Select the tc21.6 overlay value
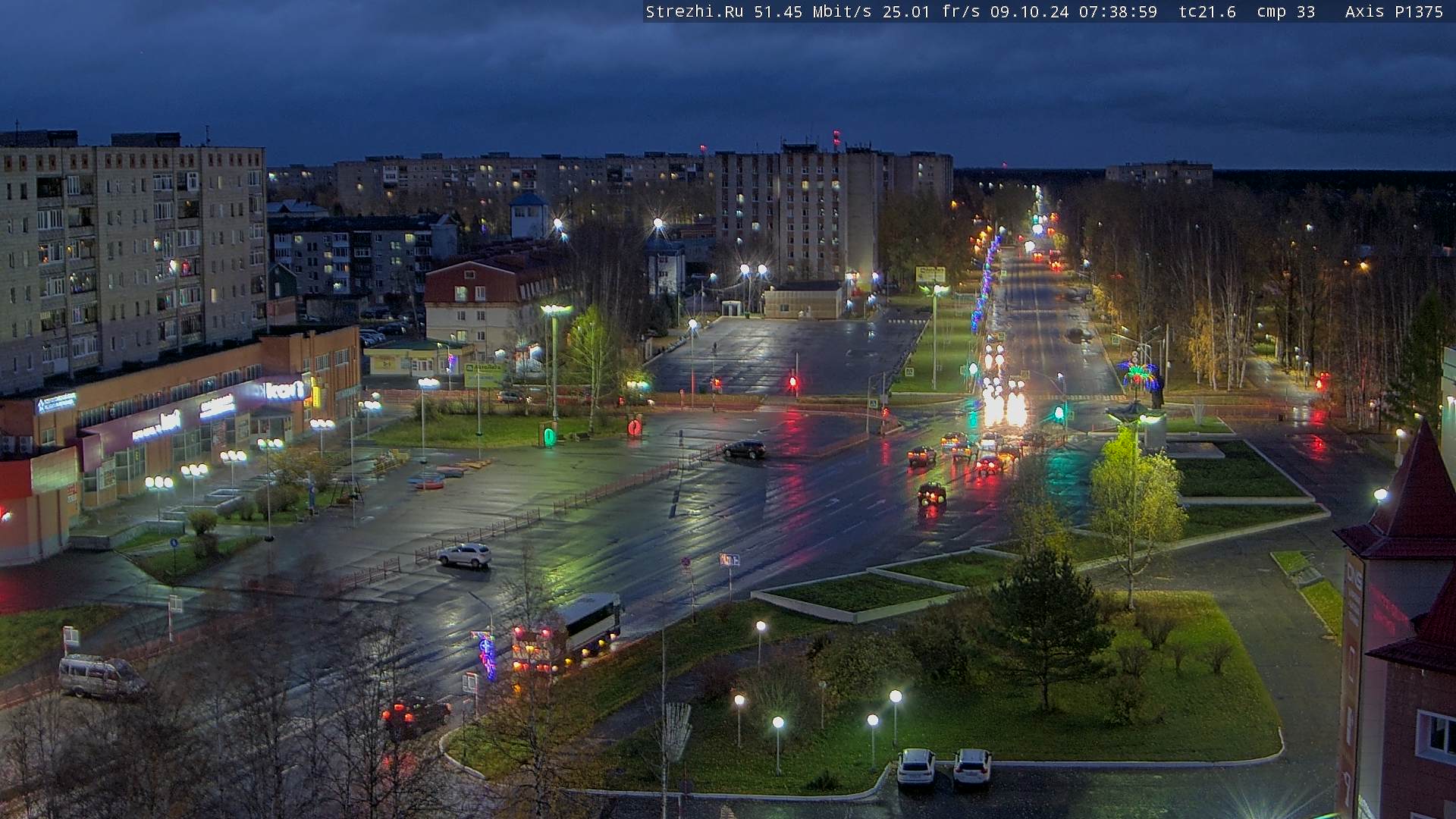The width and height of the screenshot is (1456, 819). tap(1207, 11)
